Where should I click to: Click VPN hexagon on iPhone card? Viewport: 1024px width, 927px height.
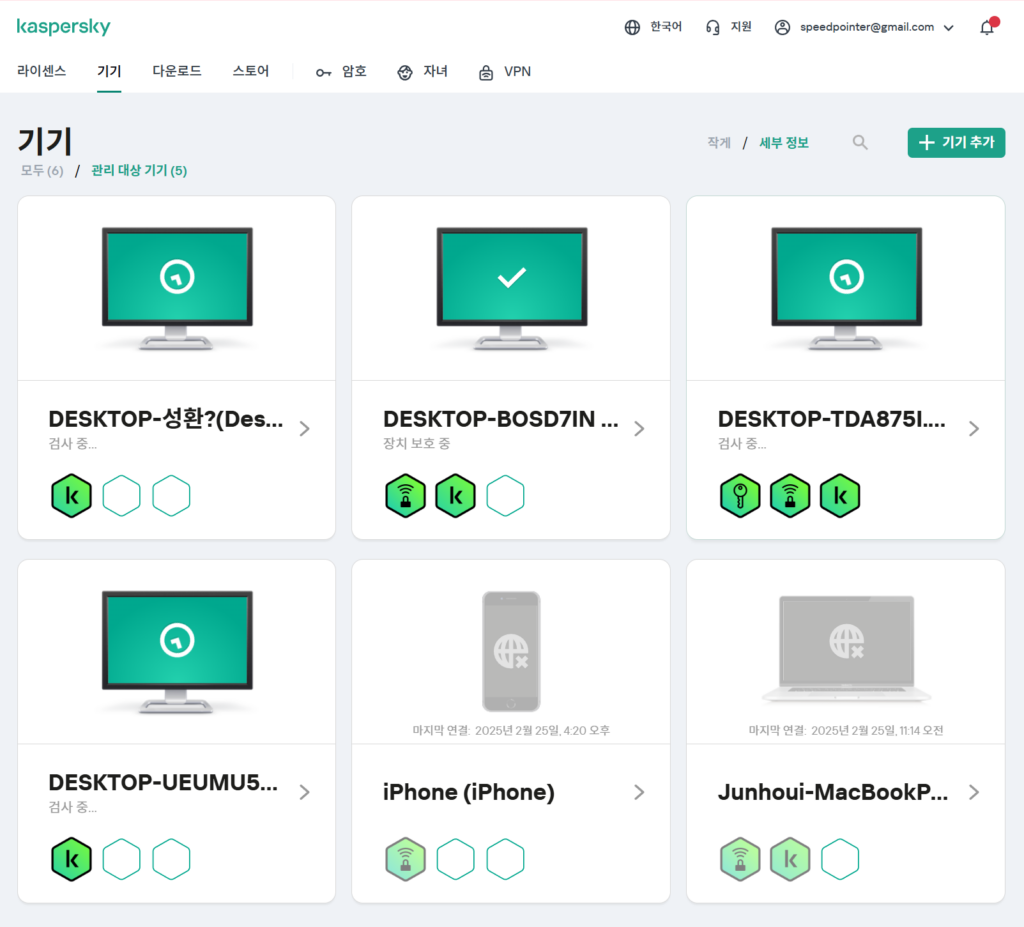(406, 859)
